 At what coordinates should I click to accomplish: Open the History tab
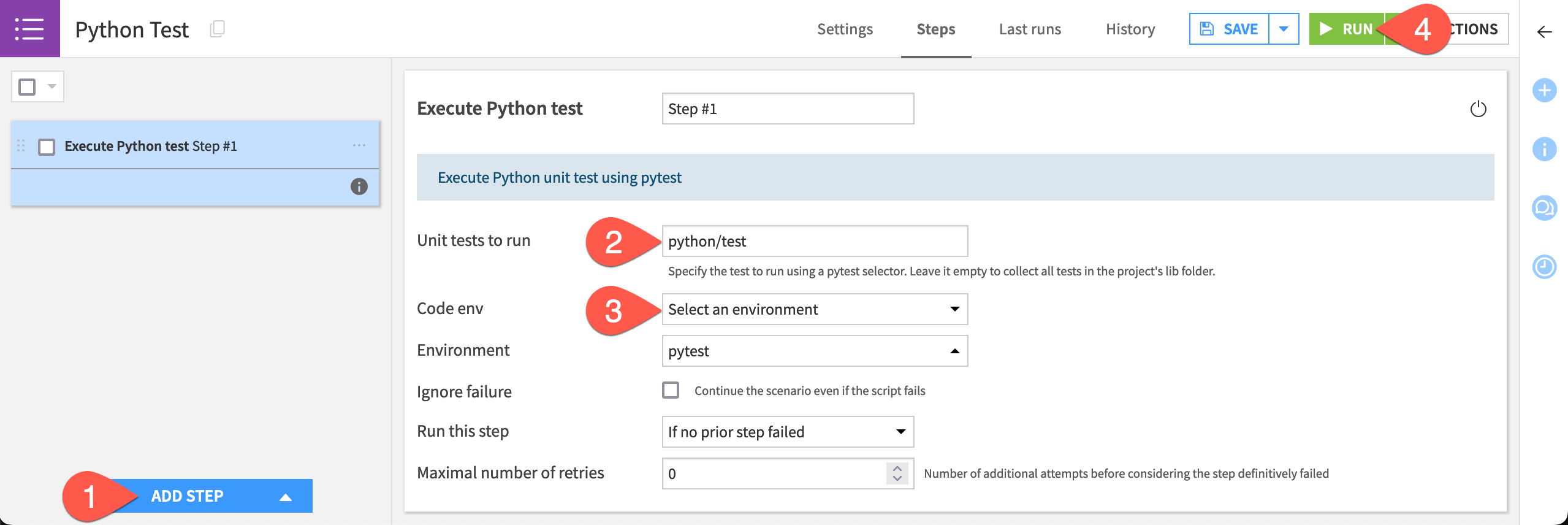1130,29
